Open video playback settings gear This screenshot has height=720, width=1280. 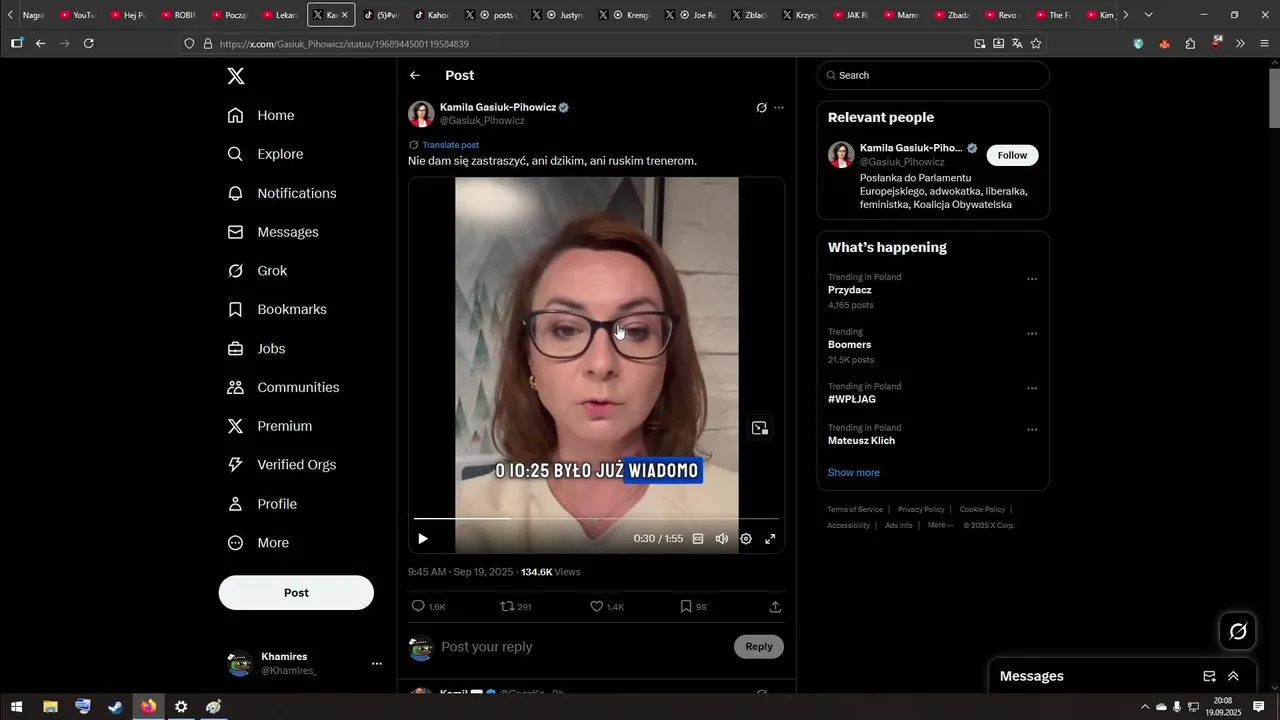(x=746, y=539)
